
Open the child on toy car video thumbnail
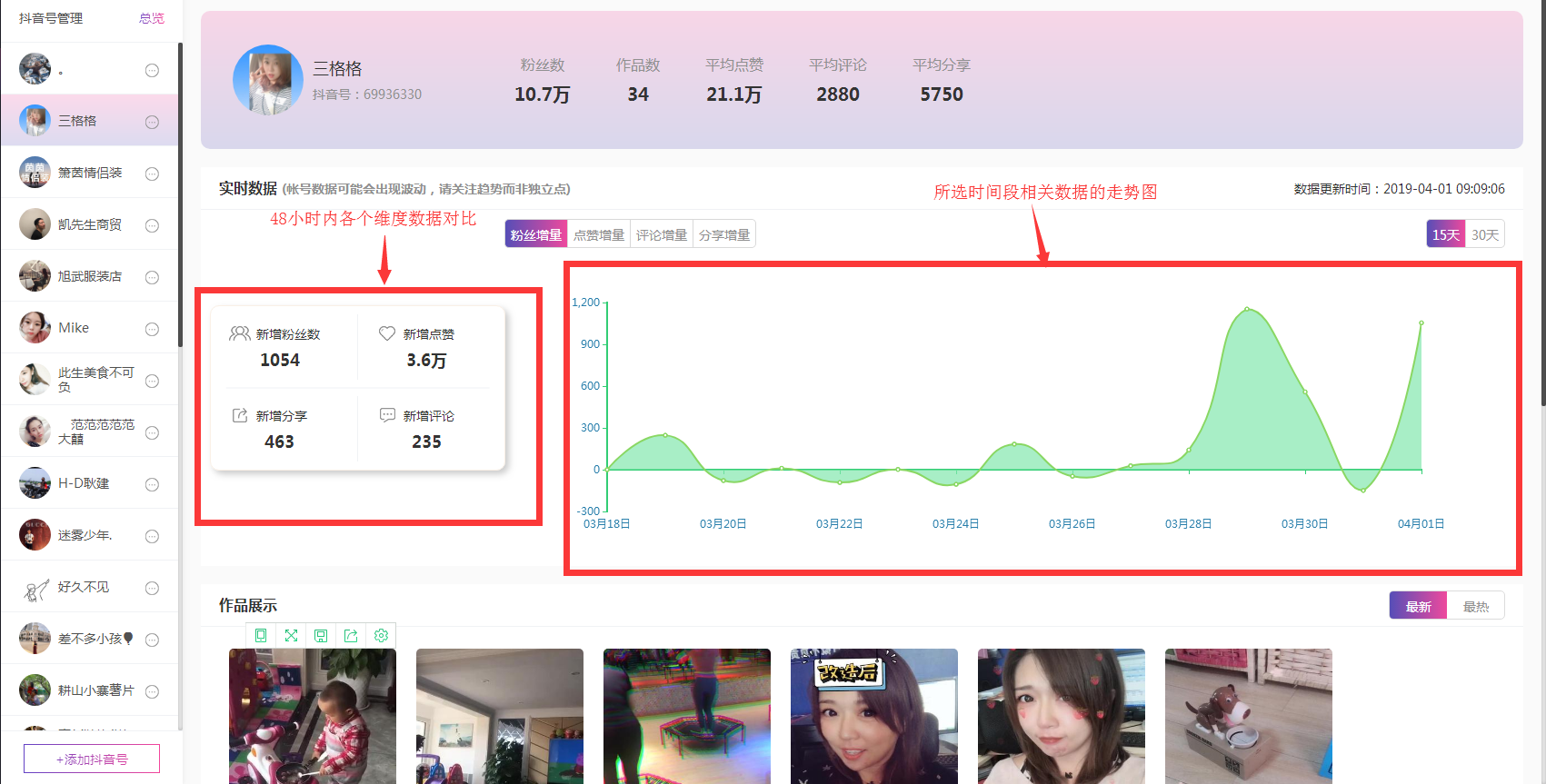click(313, 716)
